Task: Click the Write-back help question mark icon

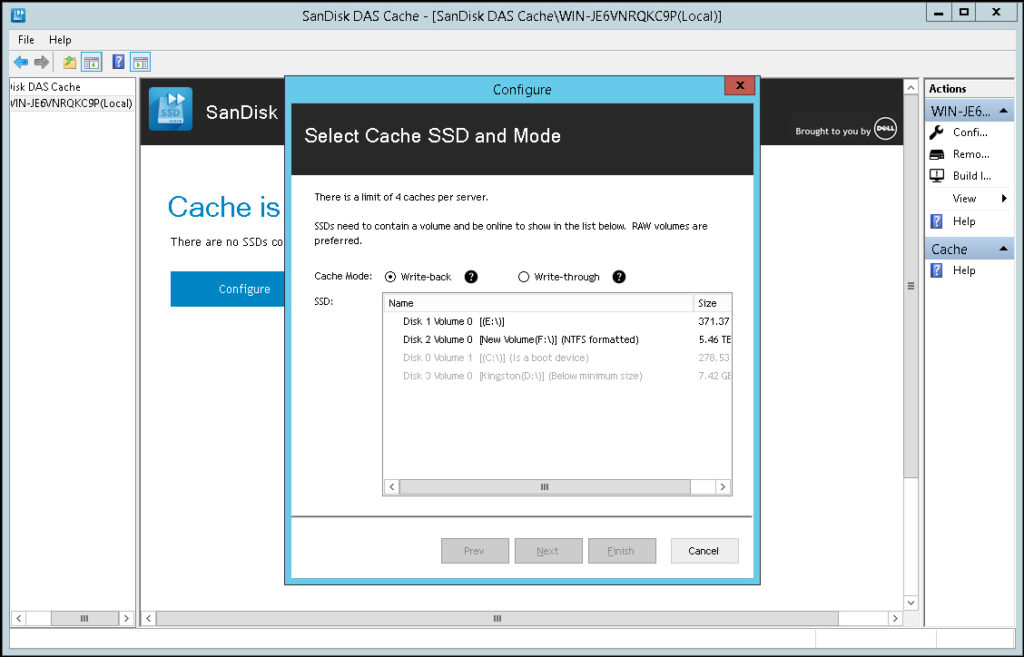Action: tap(471, 277)
